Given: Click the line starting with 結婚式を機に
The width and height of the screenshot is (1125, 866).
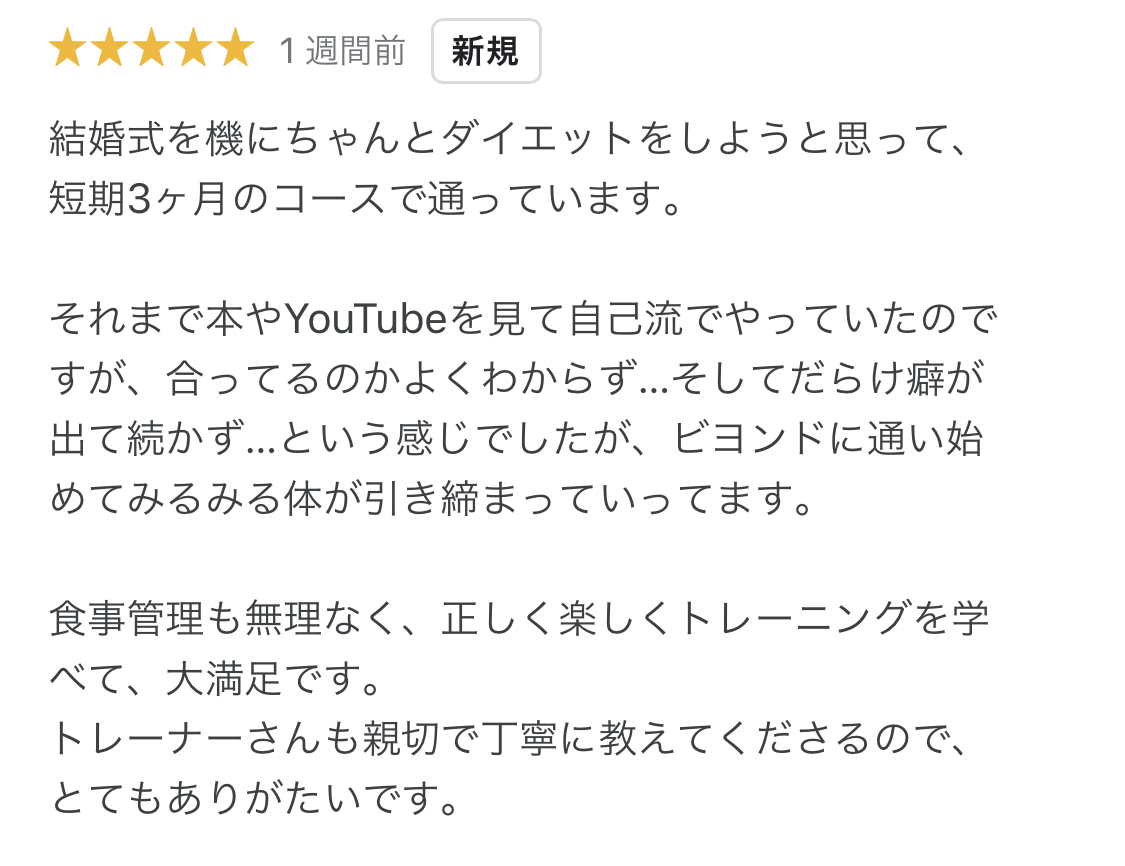Looking at the screenshot, I should (509, 138).
